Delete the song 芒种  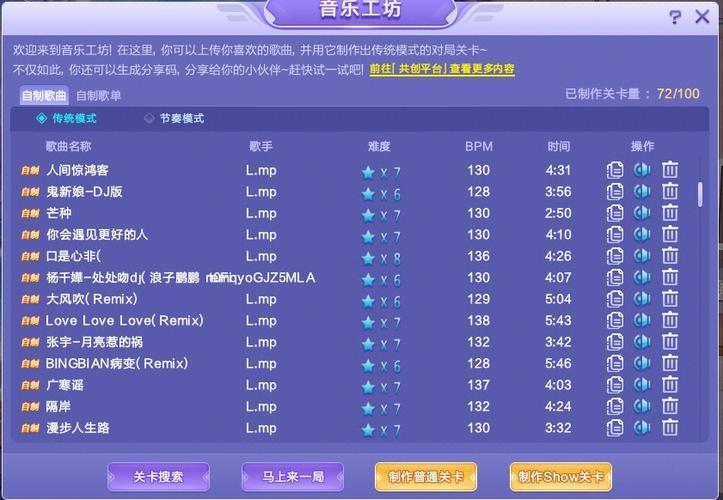click(x=670, y=213)
